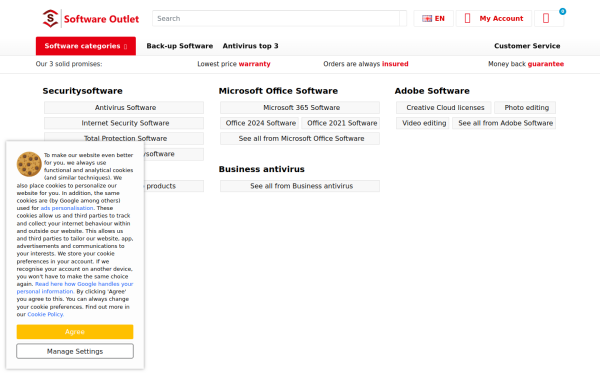Image resolution: width=600 pixels, height=375 pixels.
Task: Open the Software Outlet logo homepage
Action: pos(91,18)
